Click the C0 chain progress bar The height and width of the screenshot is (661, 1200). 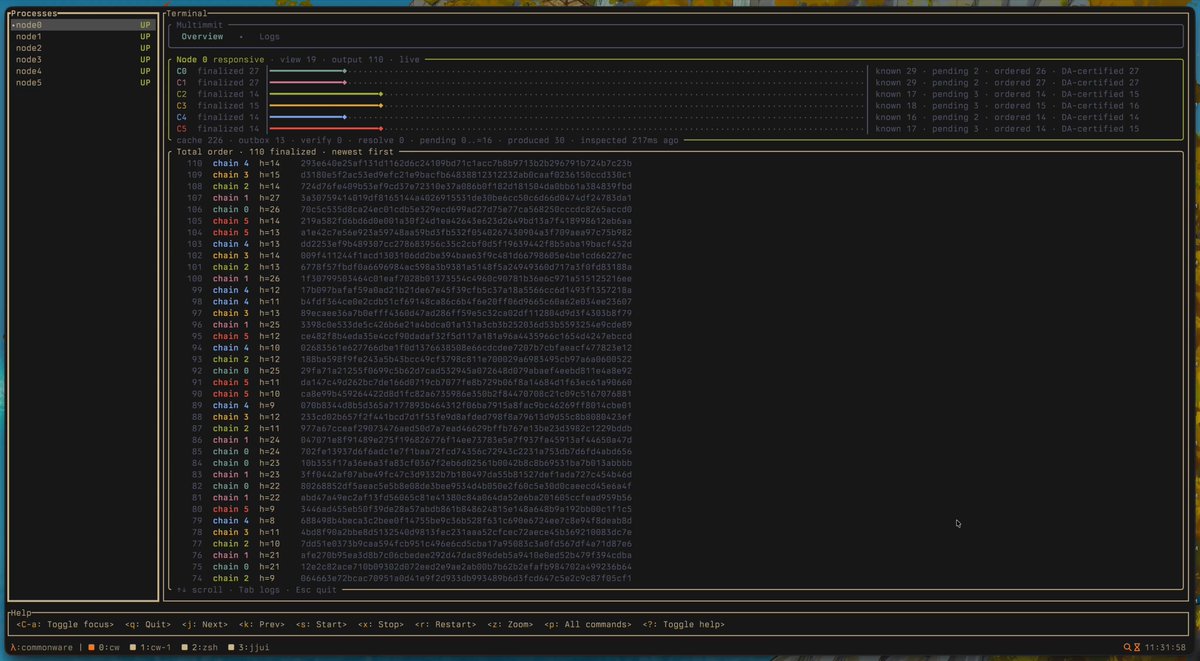(307, 71)
